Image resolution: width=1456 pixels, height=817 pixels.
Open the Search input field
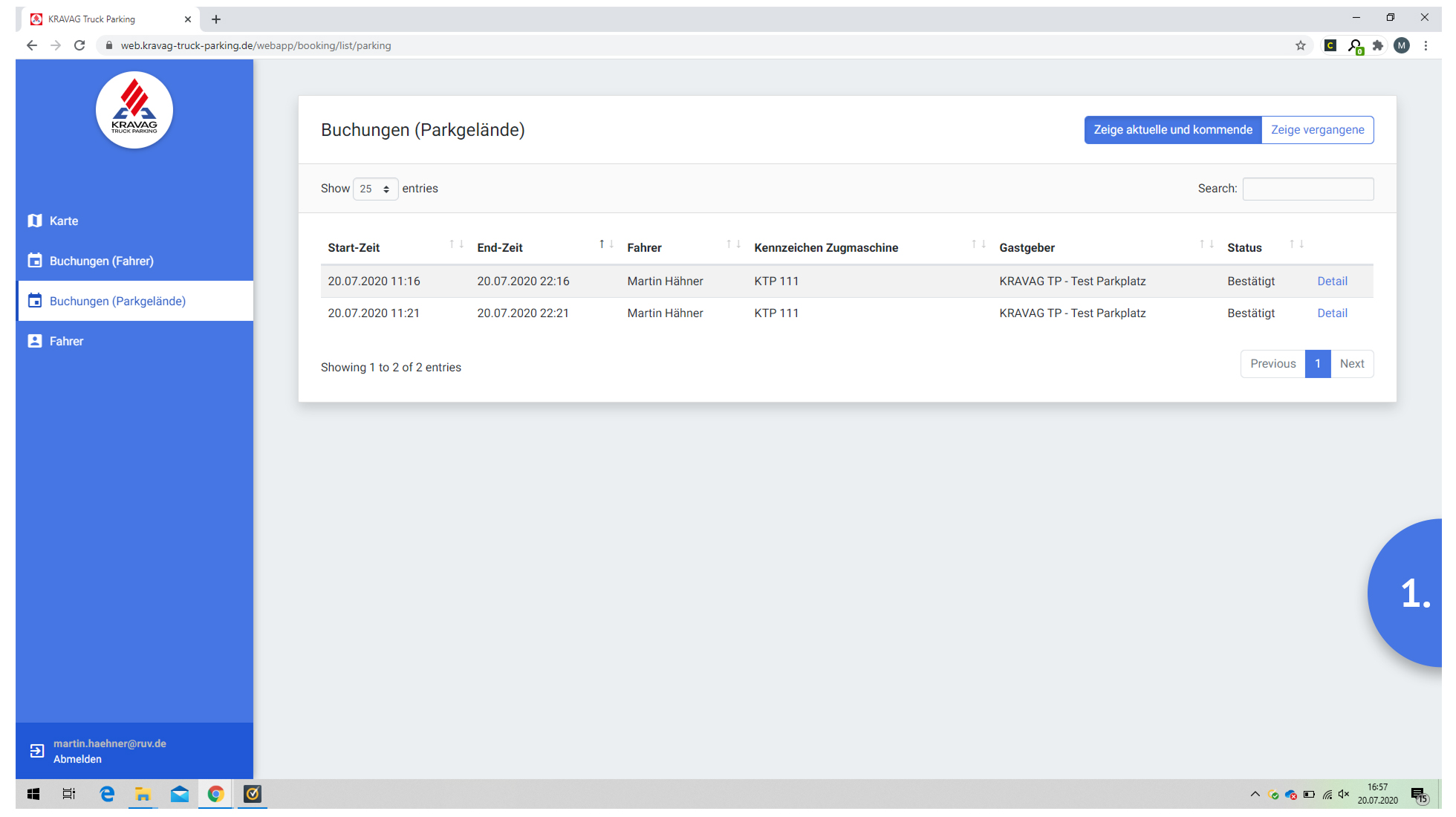[1308, 188]
